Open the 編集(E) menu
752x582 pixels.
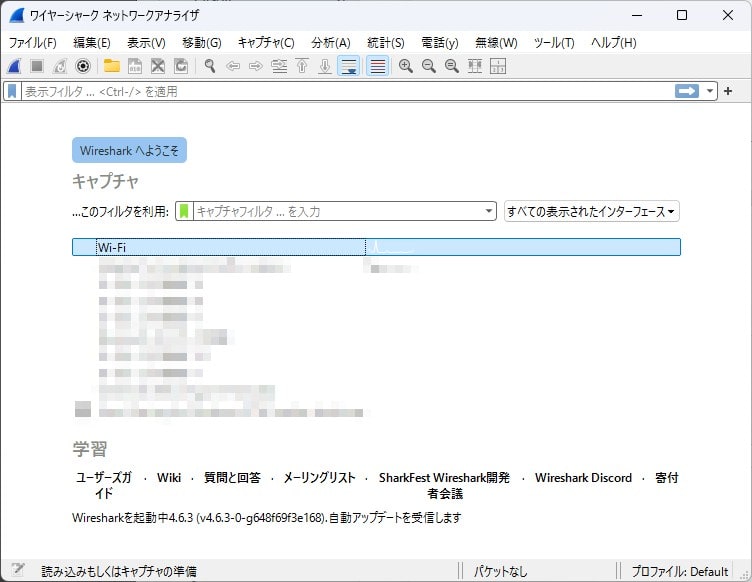pos(92,43)
